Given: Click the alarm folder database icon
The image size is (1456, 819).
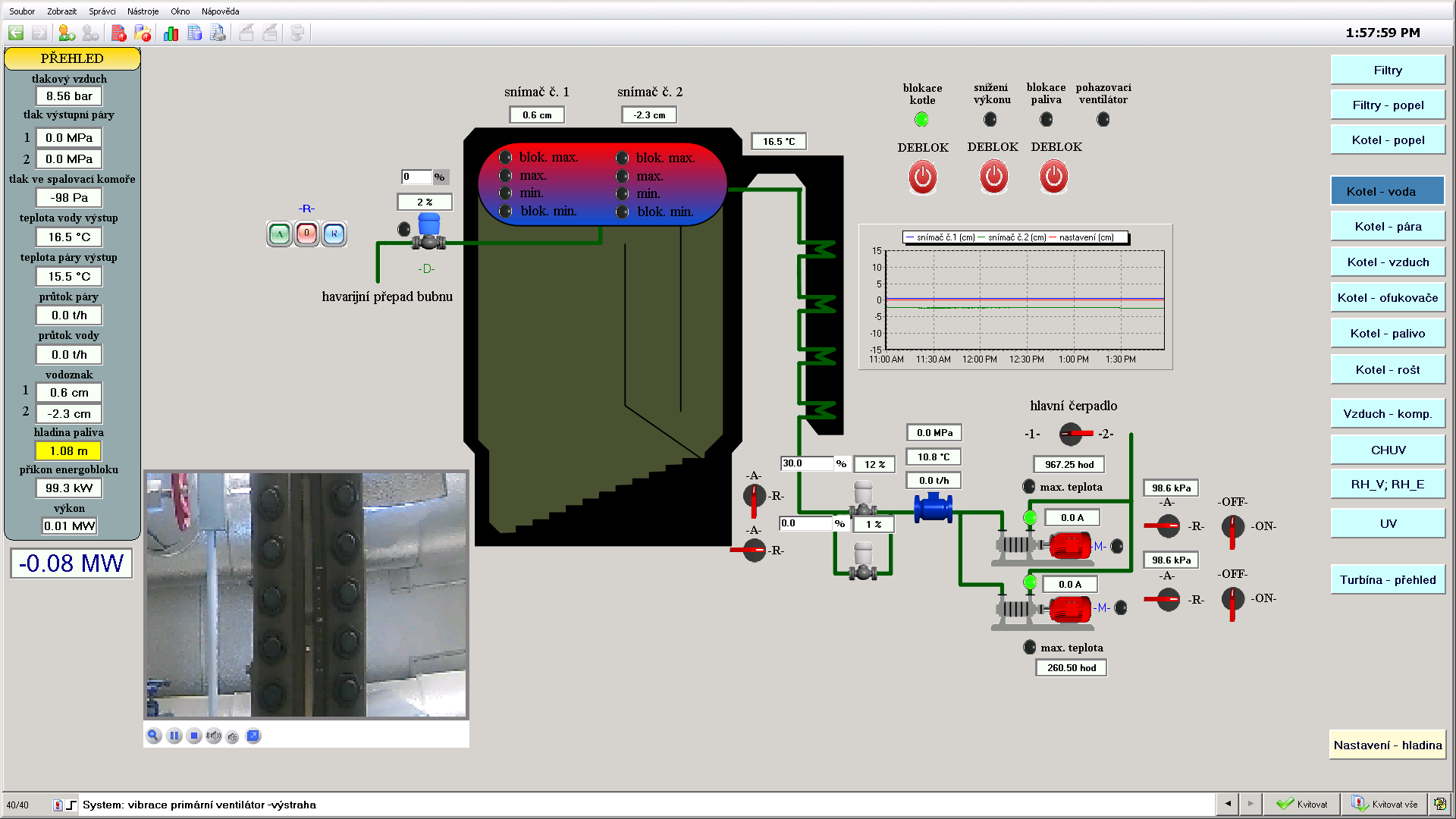Looking at the screenshot, I should tap(143, 33).
